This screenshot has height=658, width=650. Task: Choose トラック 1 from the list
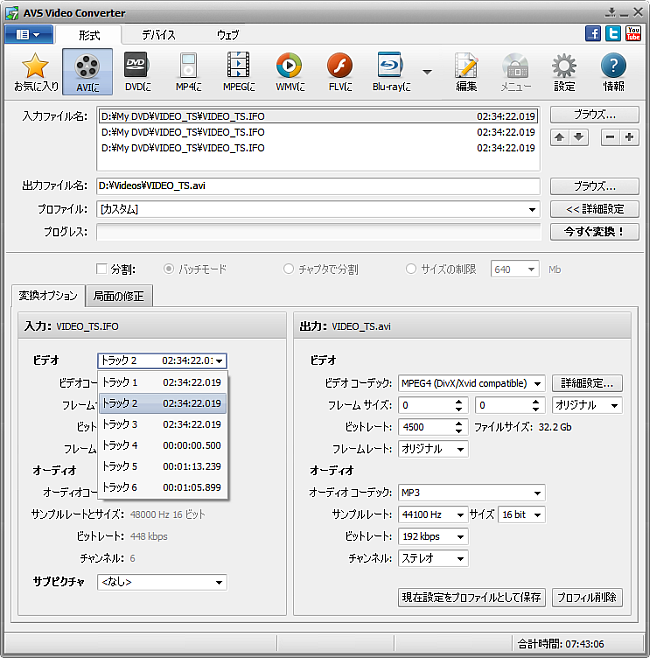tap(162, 382)
